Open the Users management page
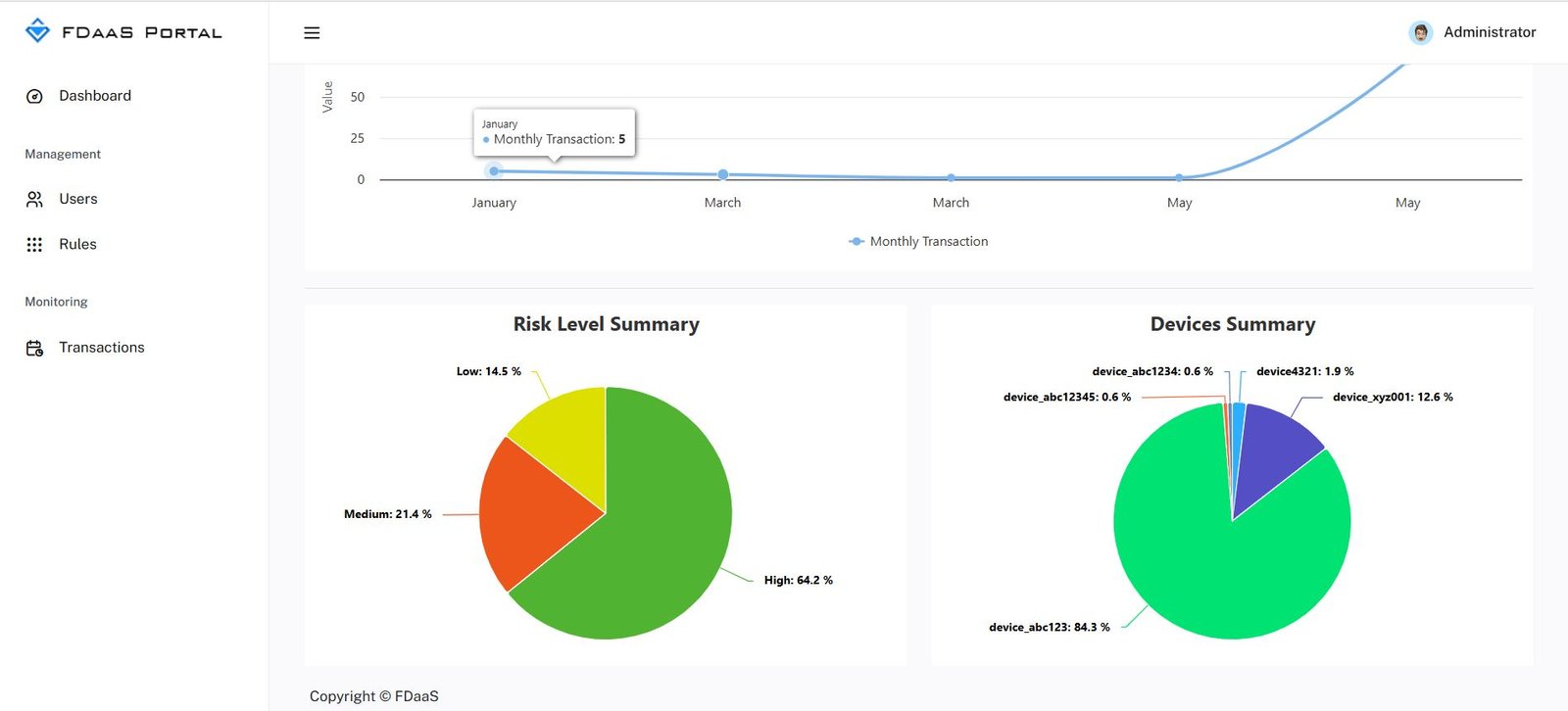Image resolution: width=1568 pixels, height=711 pixels. point(78,200)
